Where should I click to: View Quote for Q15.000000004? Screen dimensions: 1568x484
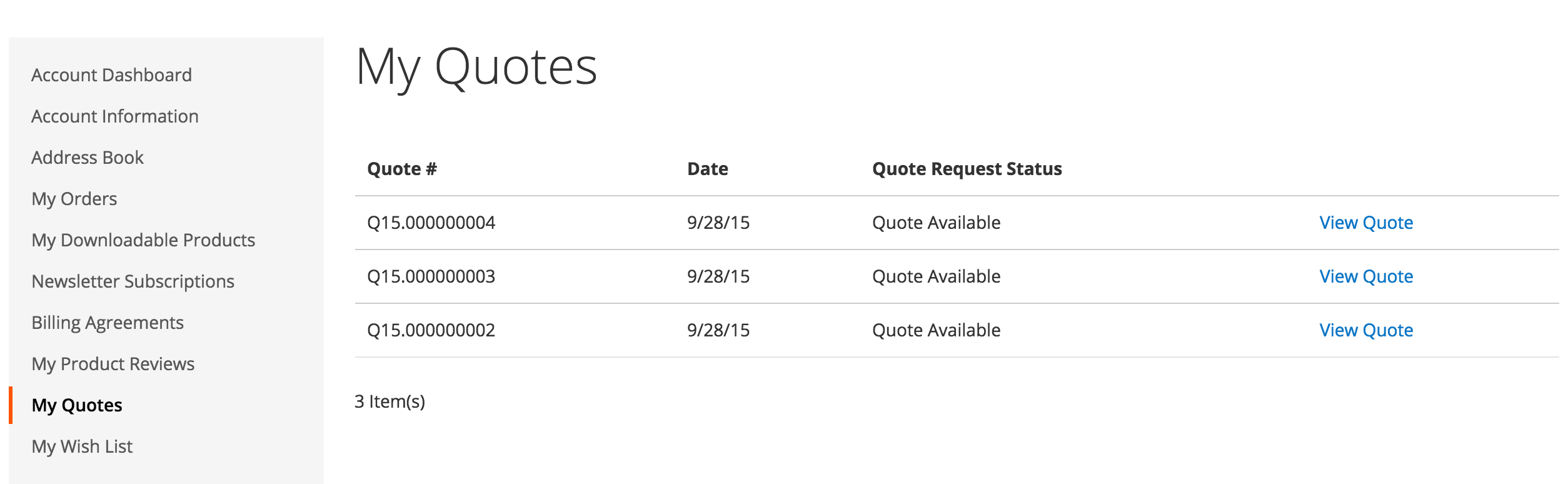click(x=1365, y=223)
